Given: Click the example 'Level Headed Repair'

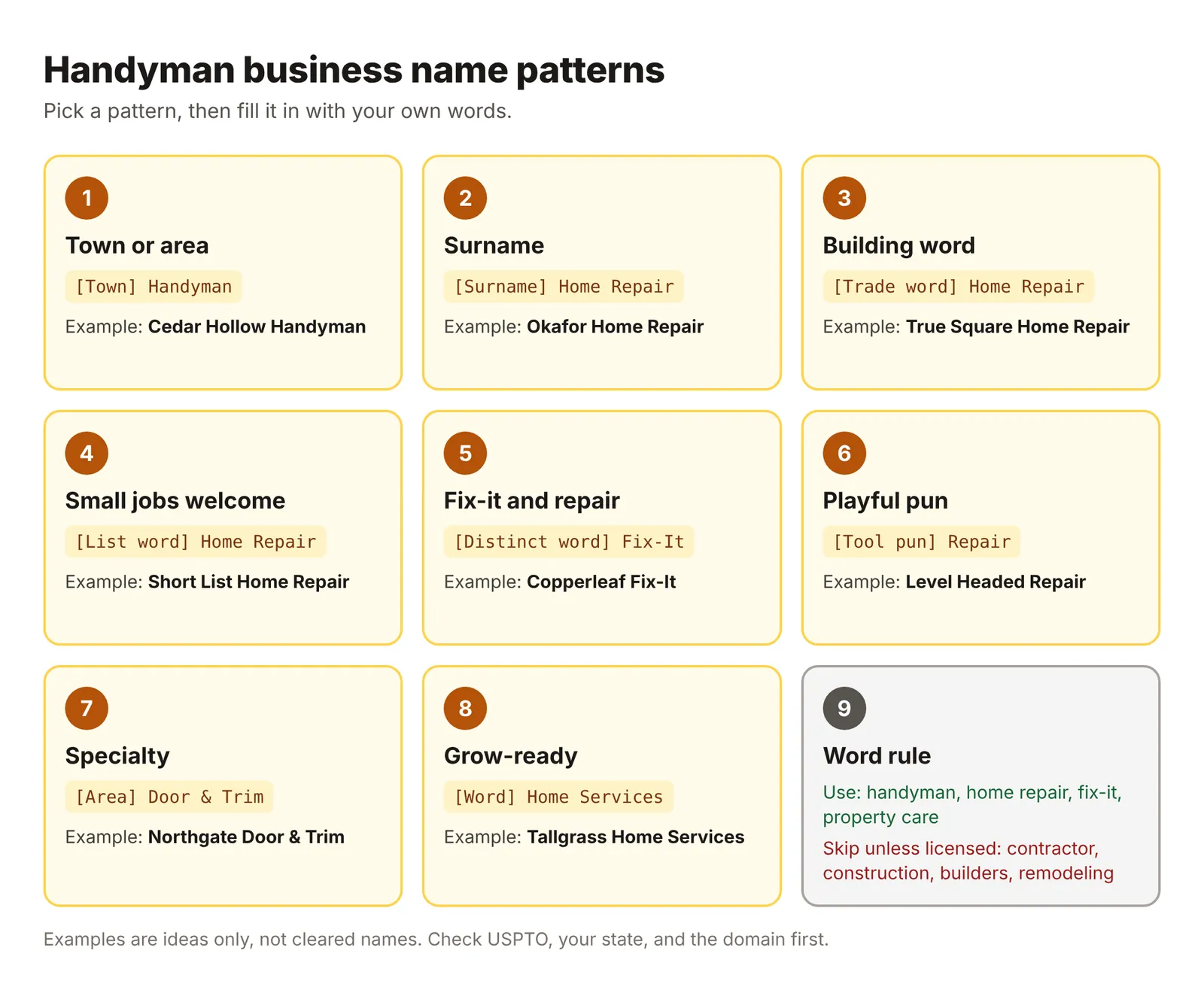Looking at the screenshot, I should click(996, 582).
